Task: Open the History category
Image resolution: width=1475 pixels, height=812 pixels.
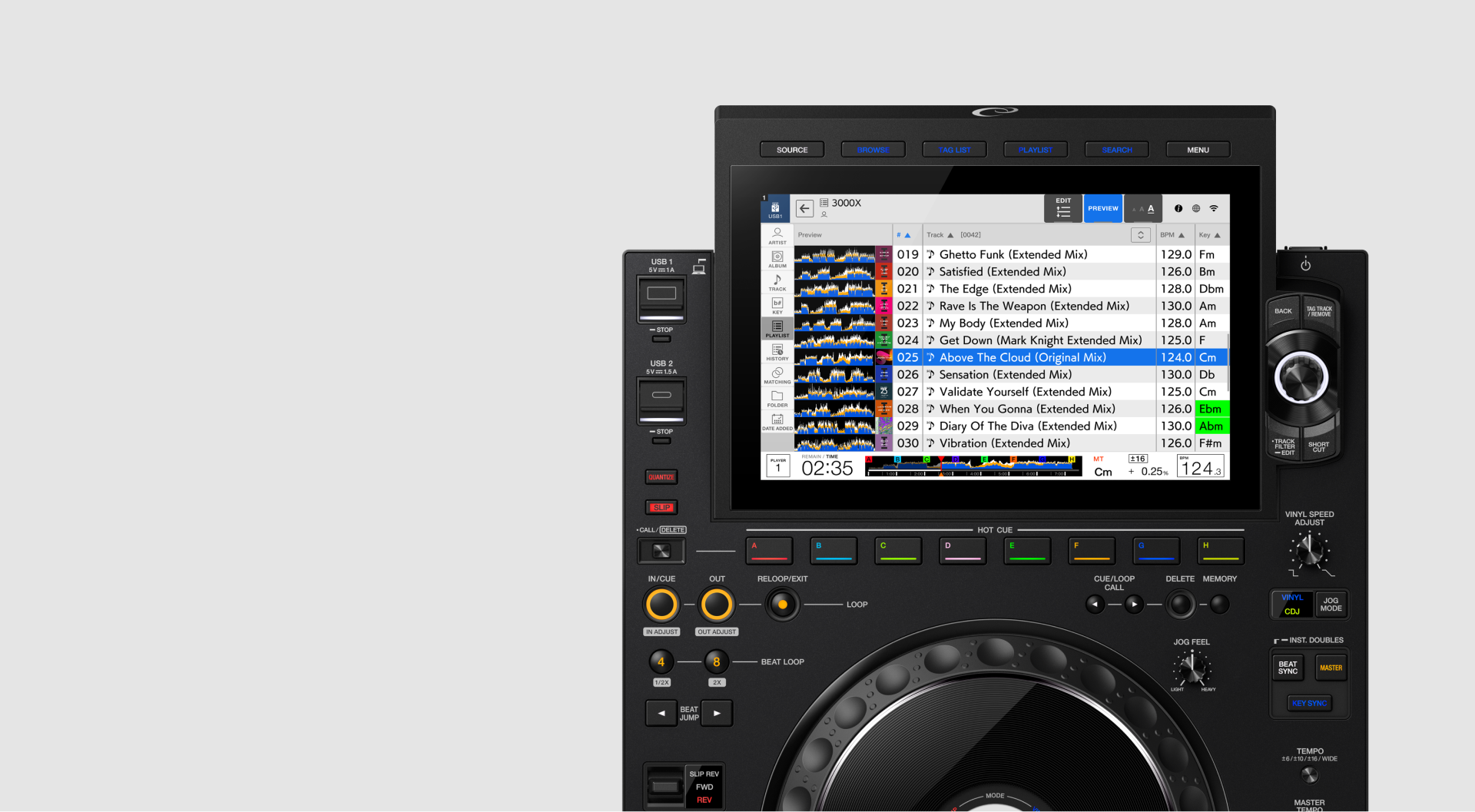Action: pyautogui.click(x=777, y=352)
